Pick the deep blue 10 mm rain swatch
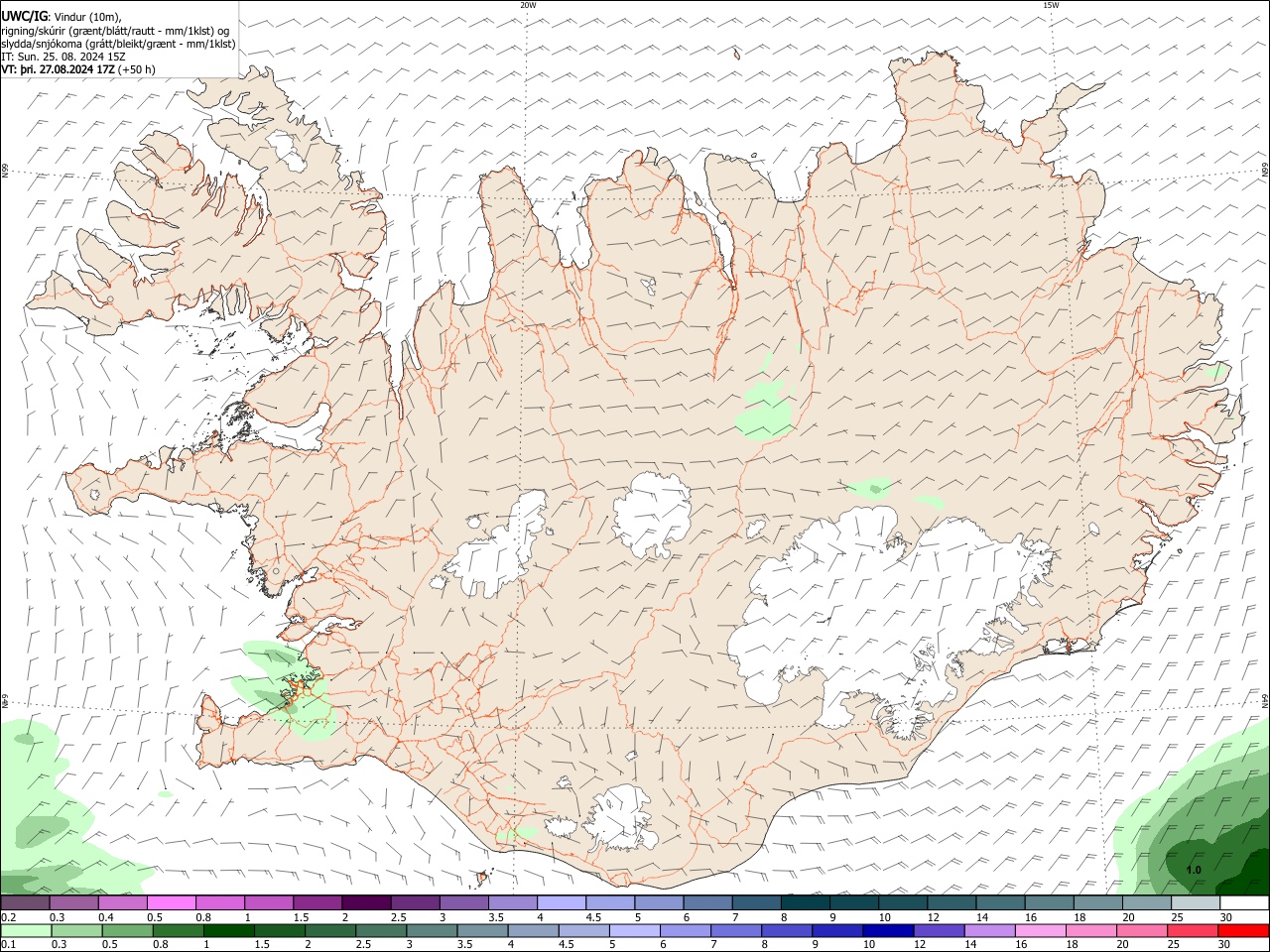The width and height of the screenshot is (1270, 952). pos(887,930)
